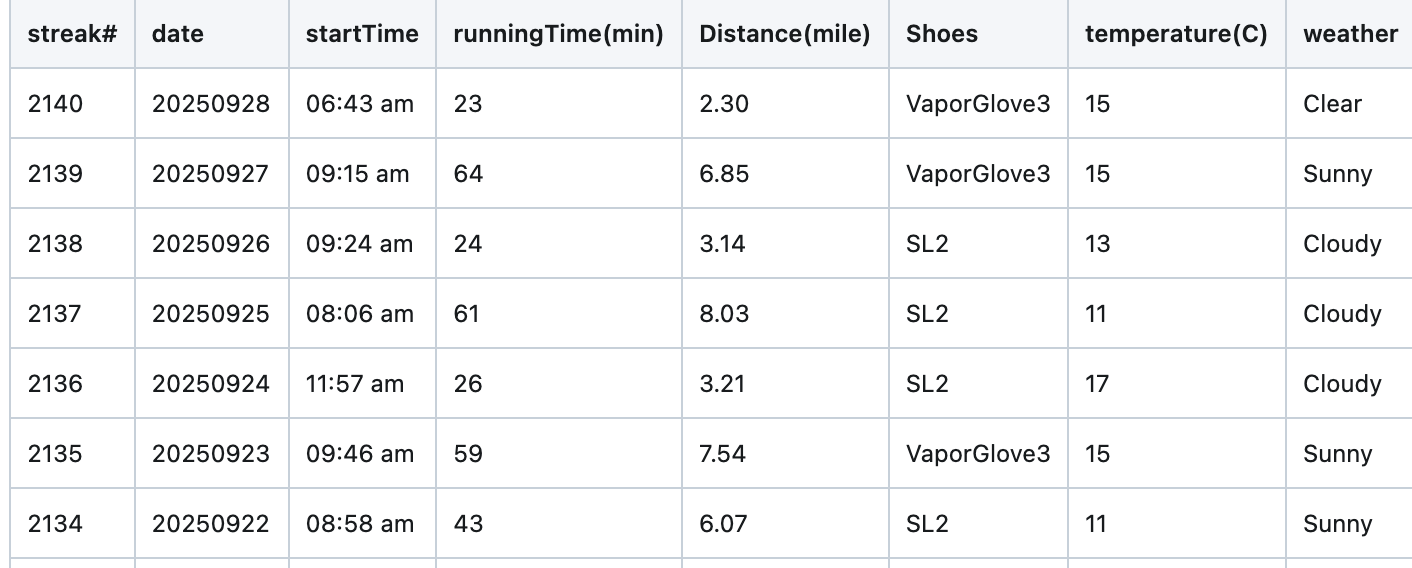Select the 7.54 distance cell
The image size is (1412, 568).
[x=723, y=454]
